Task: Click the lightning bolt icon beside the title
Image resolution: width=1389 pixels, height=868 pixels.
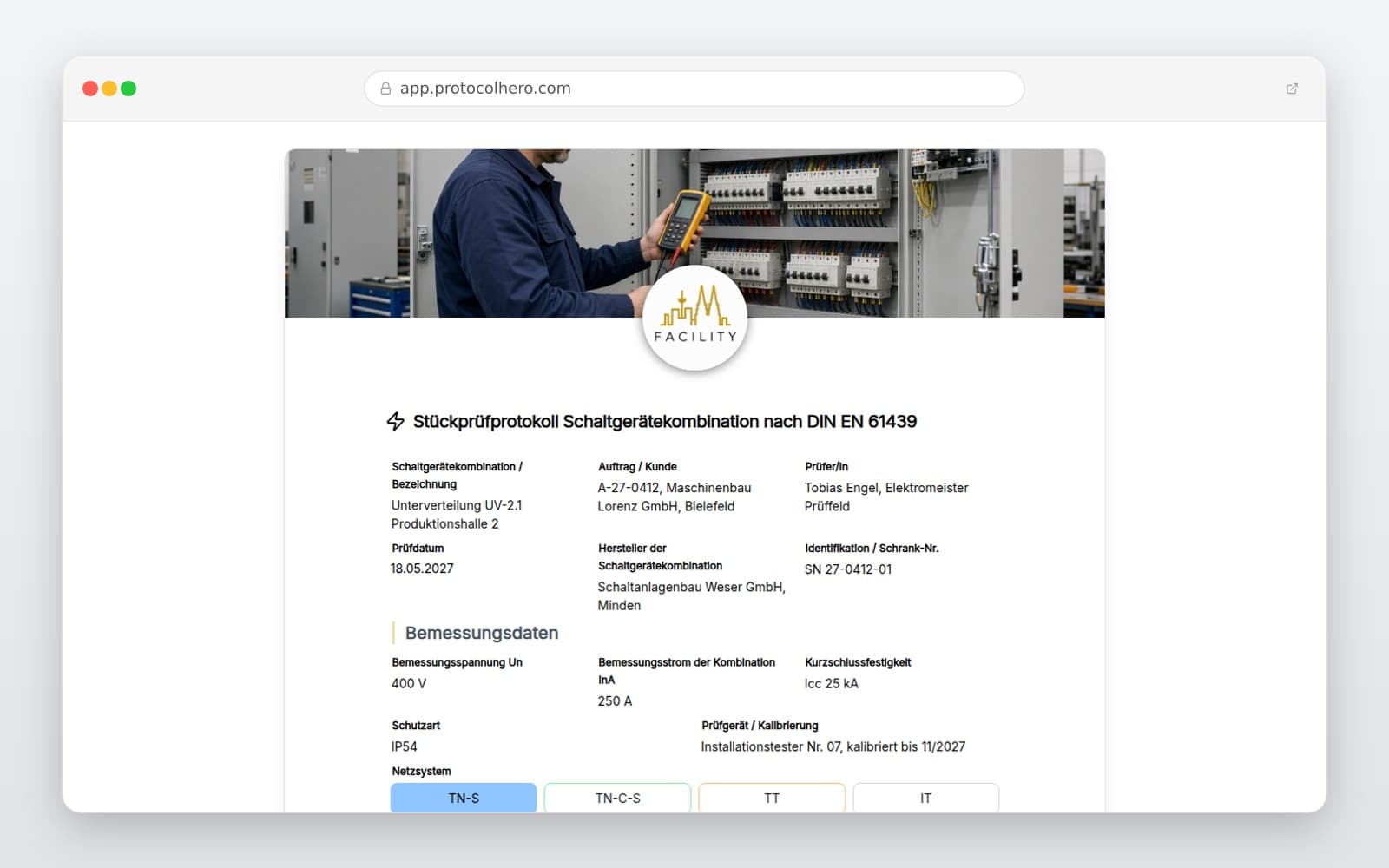Action: [x=396, y=421]
